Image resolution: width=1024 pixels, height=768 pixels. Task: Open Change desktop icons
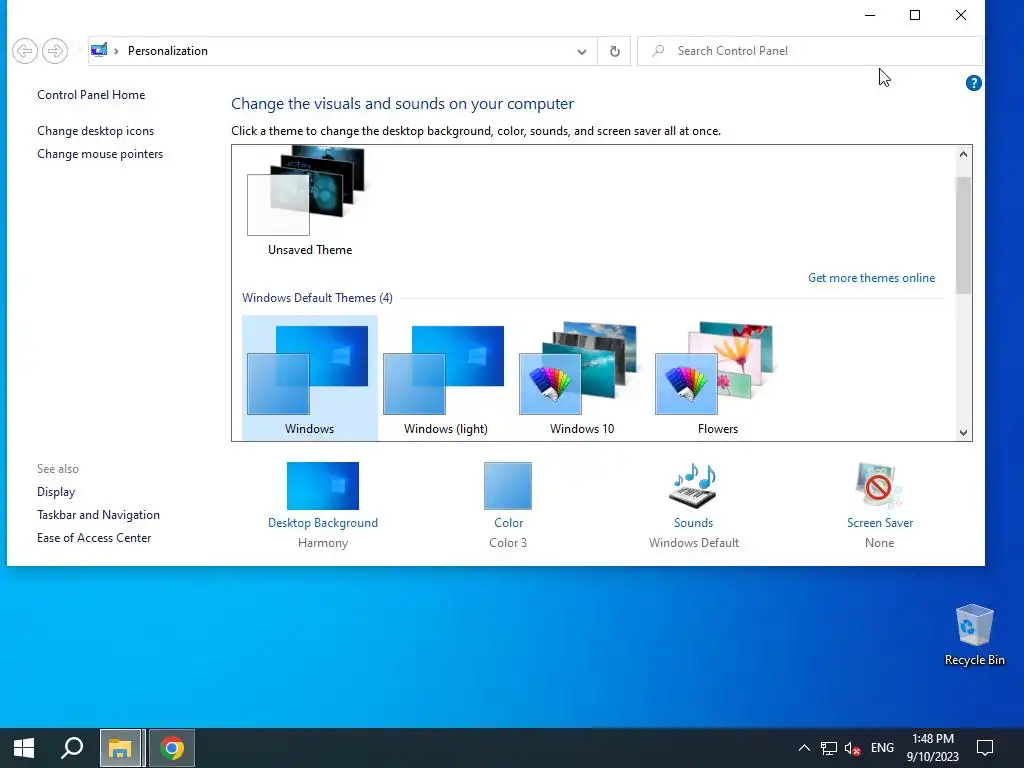[95, 131]
